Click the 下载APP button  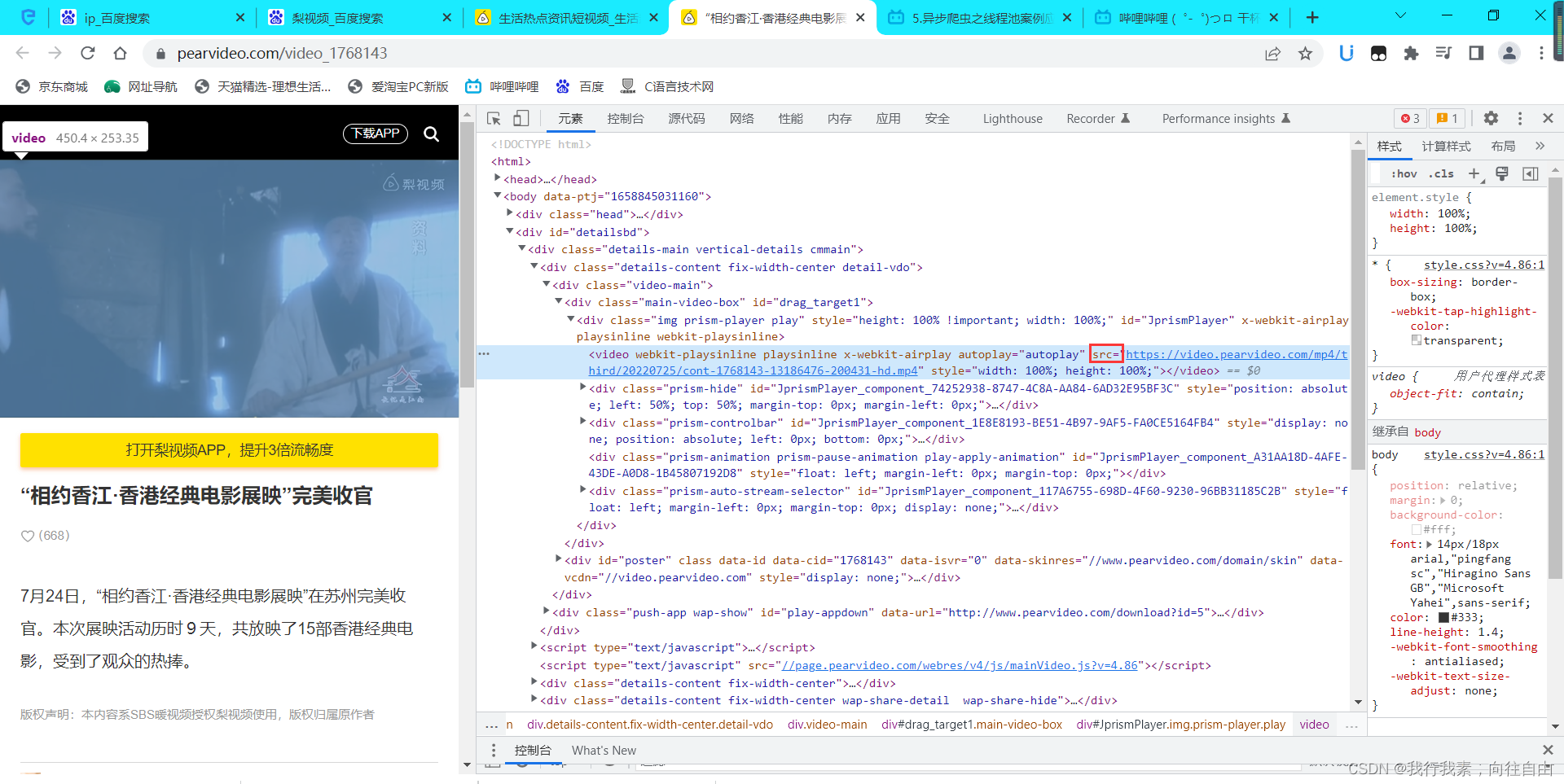click(x=376, y=134)
